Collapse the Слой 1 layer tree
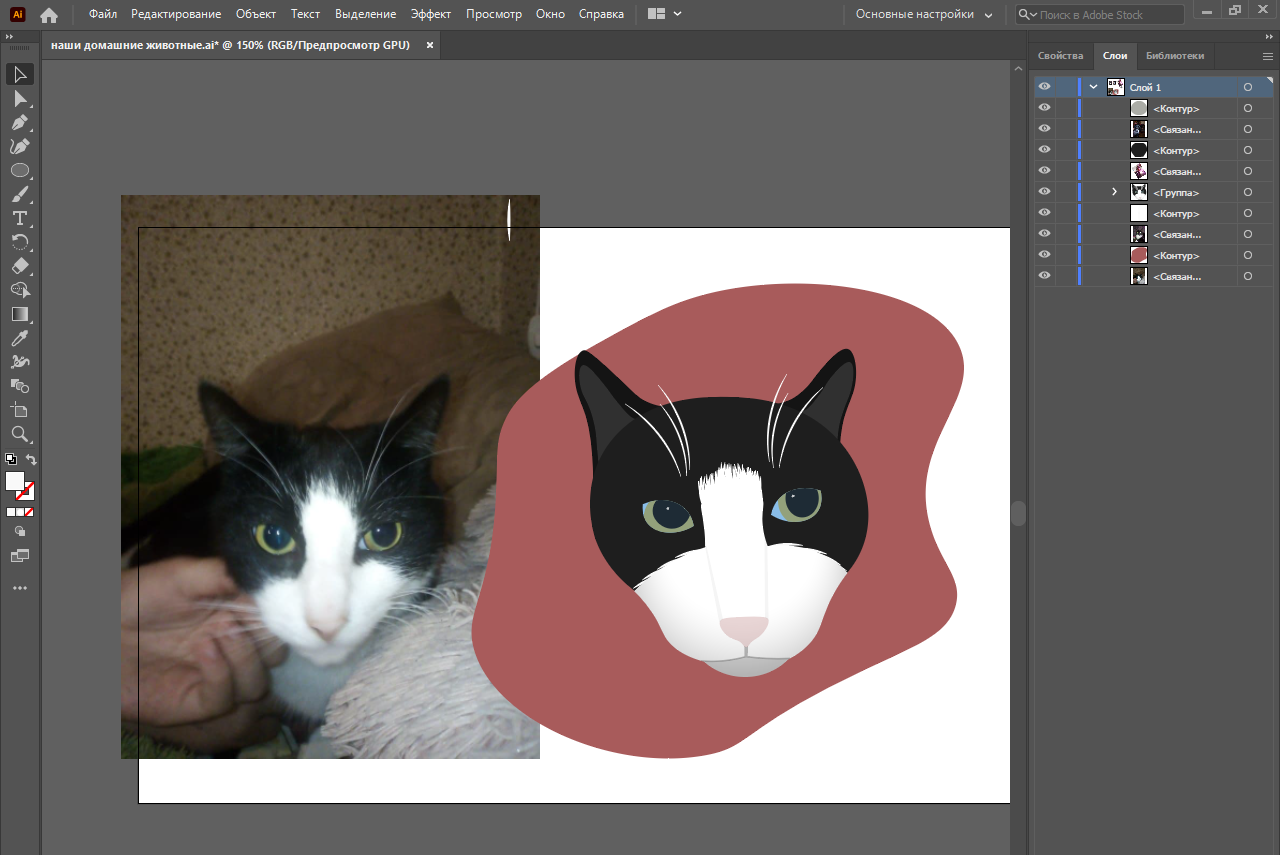Image resolution: width=1280 pixels, height=855 pixels. tap(1093, 87)
